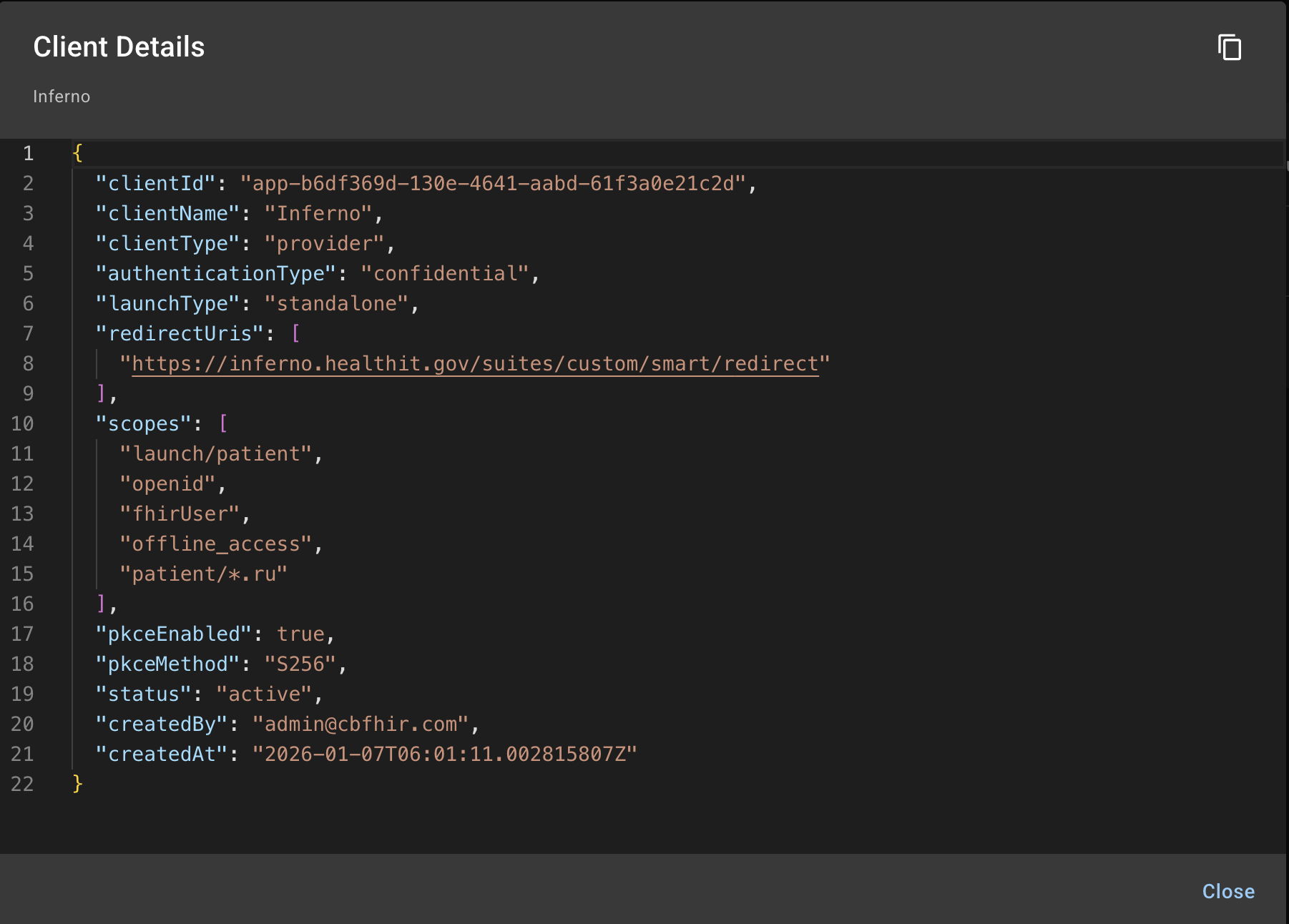Click the Inferno subtitle under the title
1289x924 pixels.
coord(62,97)
